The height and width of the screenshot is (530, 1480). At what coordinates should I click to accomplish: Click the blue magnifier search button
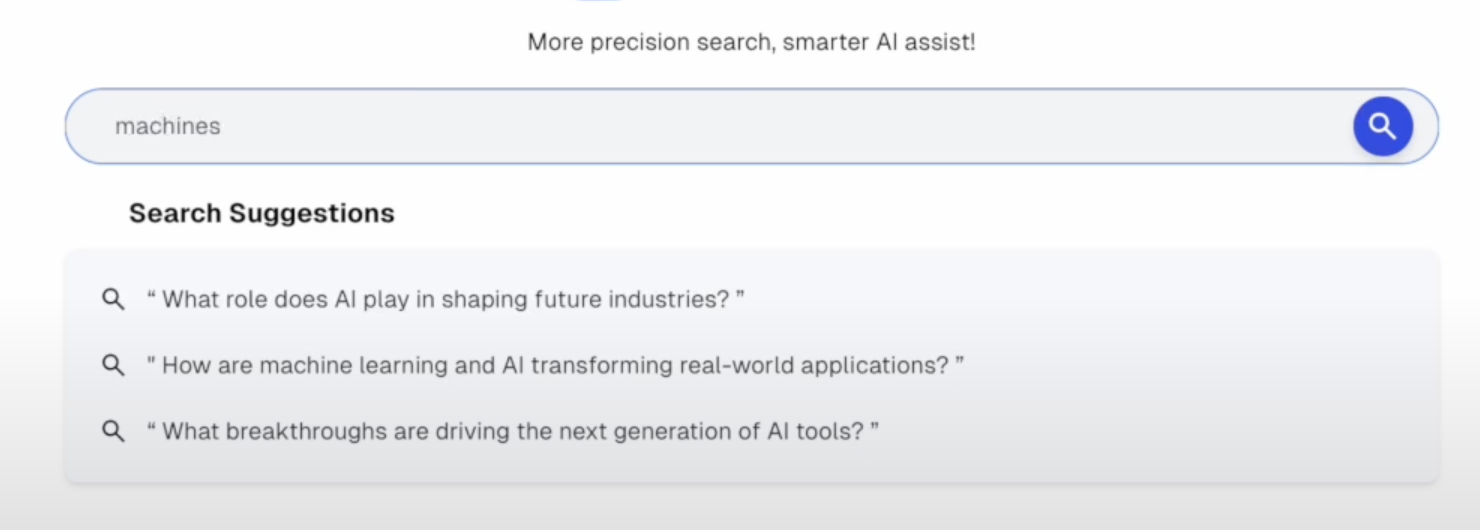[x=1383, y=126]
